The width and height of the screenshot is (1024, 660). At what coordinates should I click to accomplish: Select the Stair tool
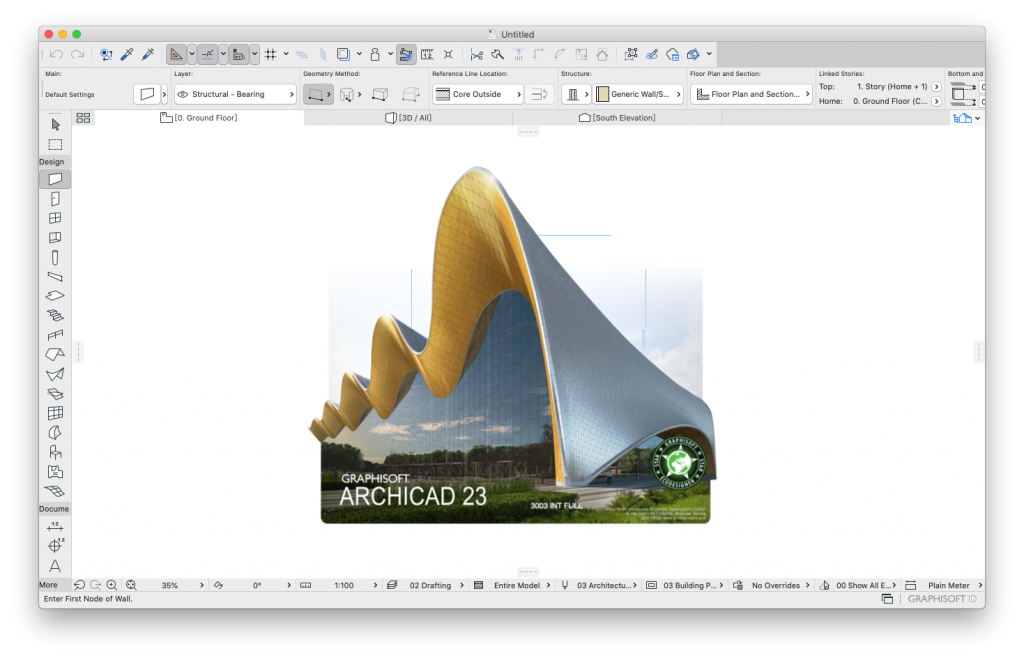(55, 315)
